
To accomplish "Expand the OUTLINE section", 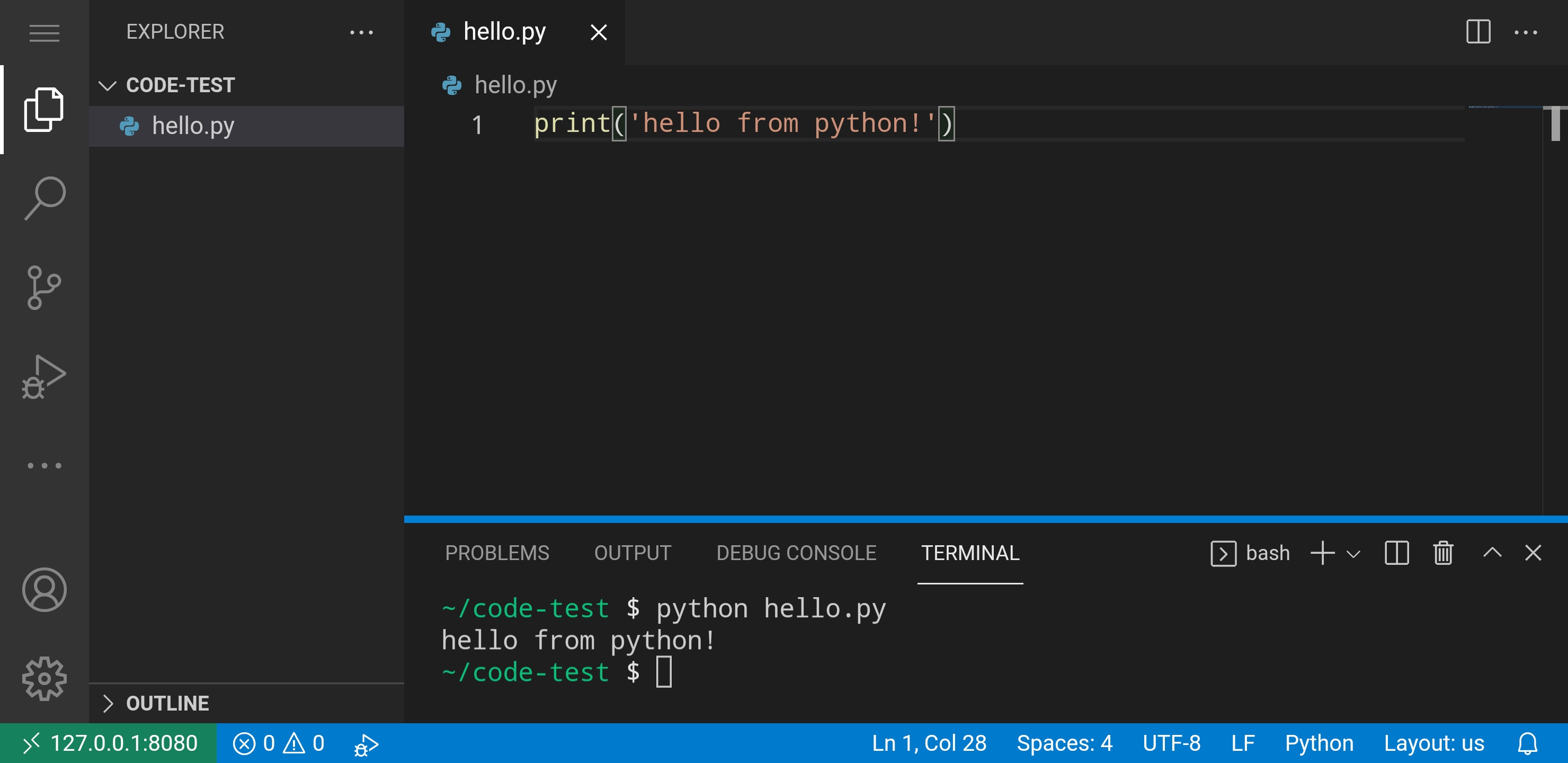I will pyautogui.click(x=246, y=703).
